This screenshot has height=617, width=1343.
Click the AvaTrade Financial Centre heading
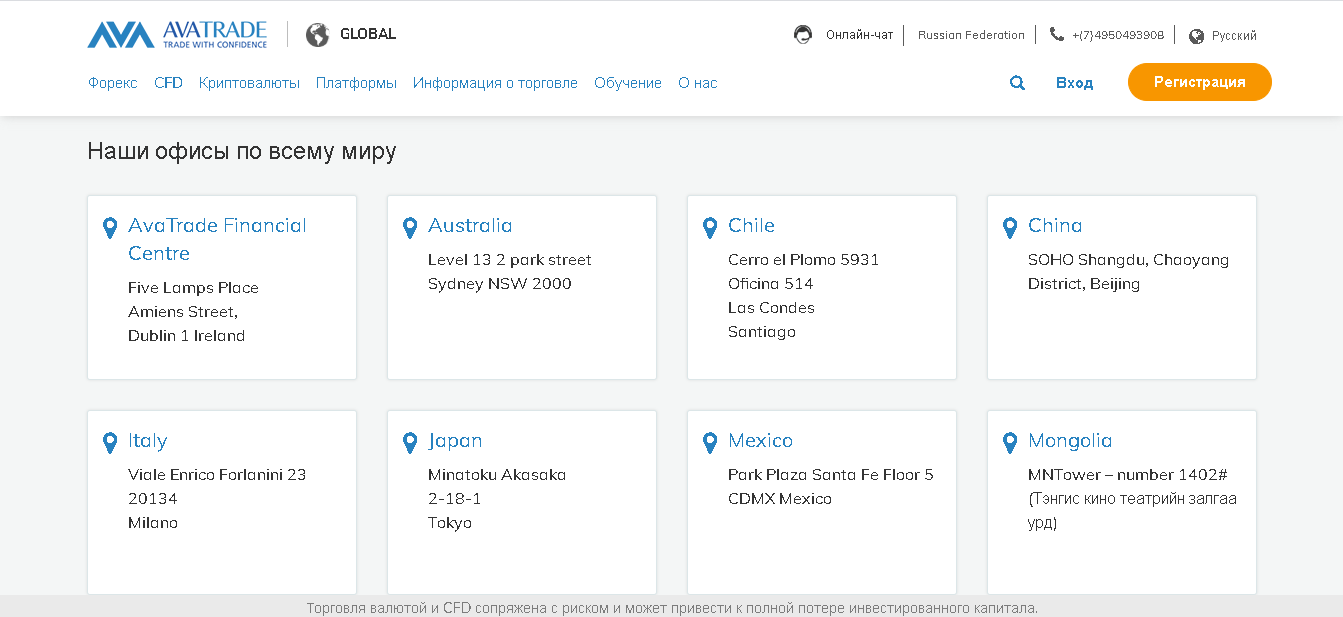(x=217, y=239)
